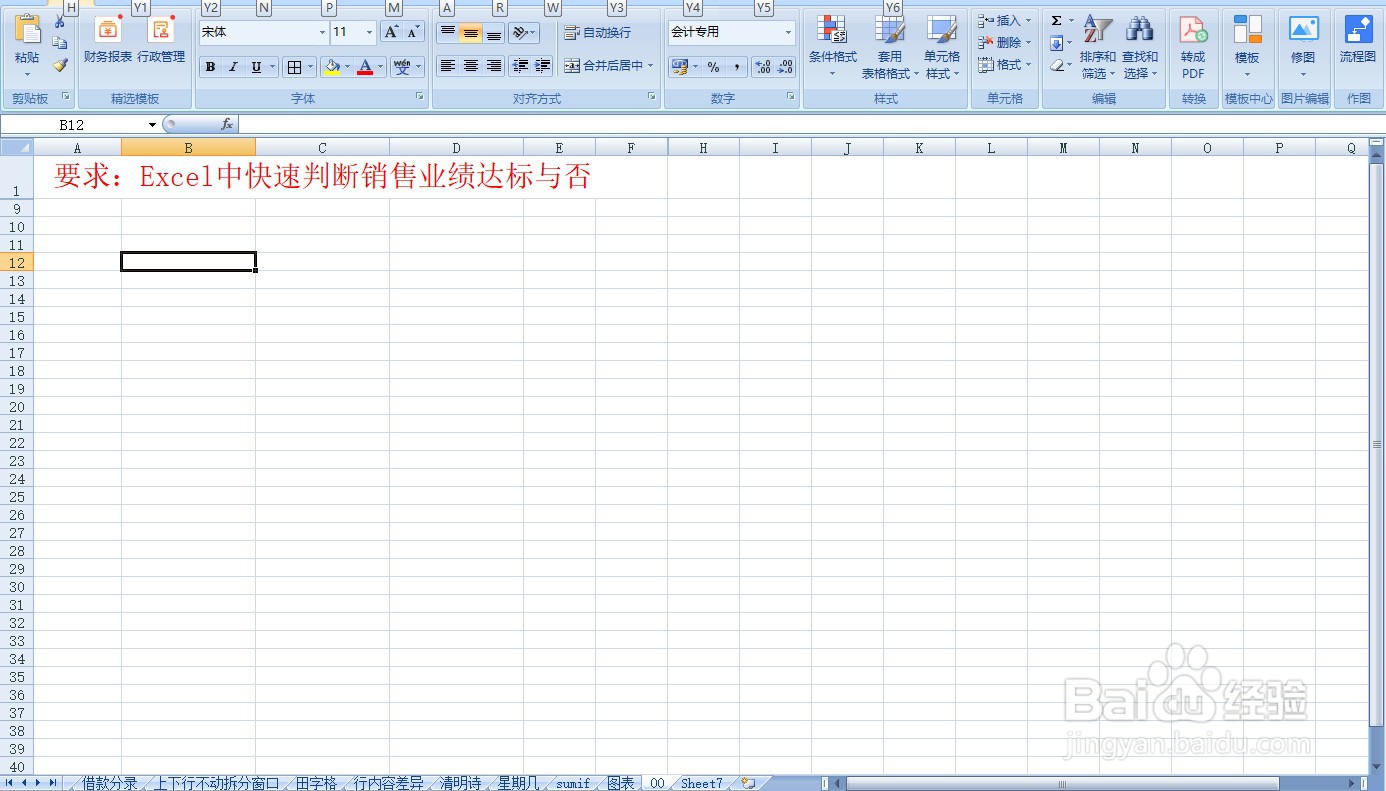
Task: Toggle align text right
Action: 493,66
